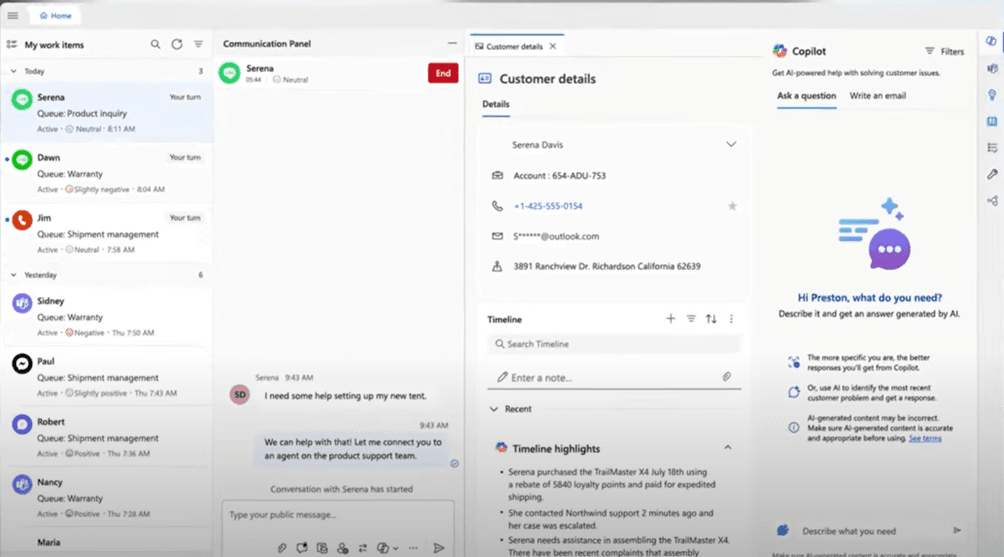The height and width of the screenshot is (557, 1004).
Task: Close the Customer details tab
Action: pyautogui.click(x=553, y=46)
